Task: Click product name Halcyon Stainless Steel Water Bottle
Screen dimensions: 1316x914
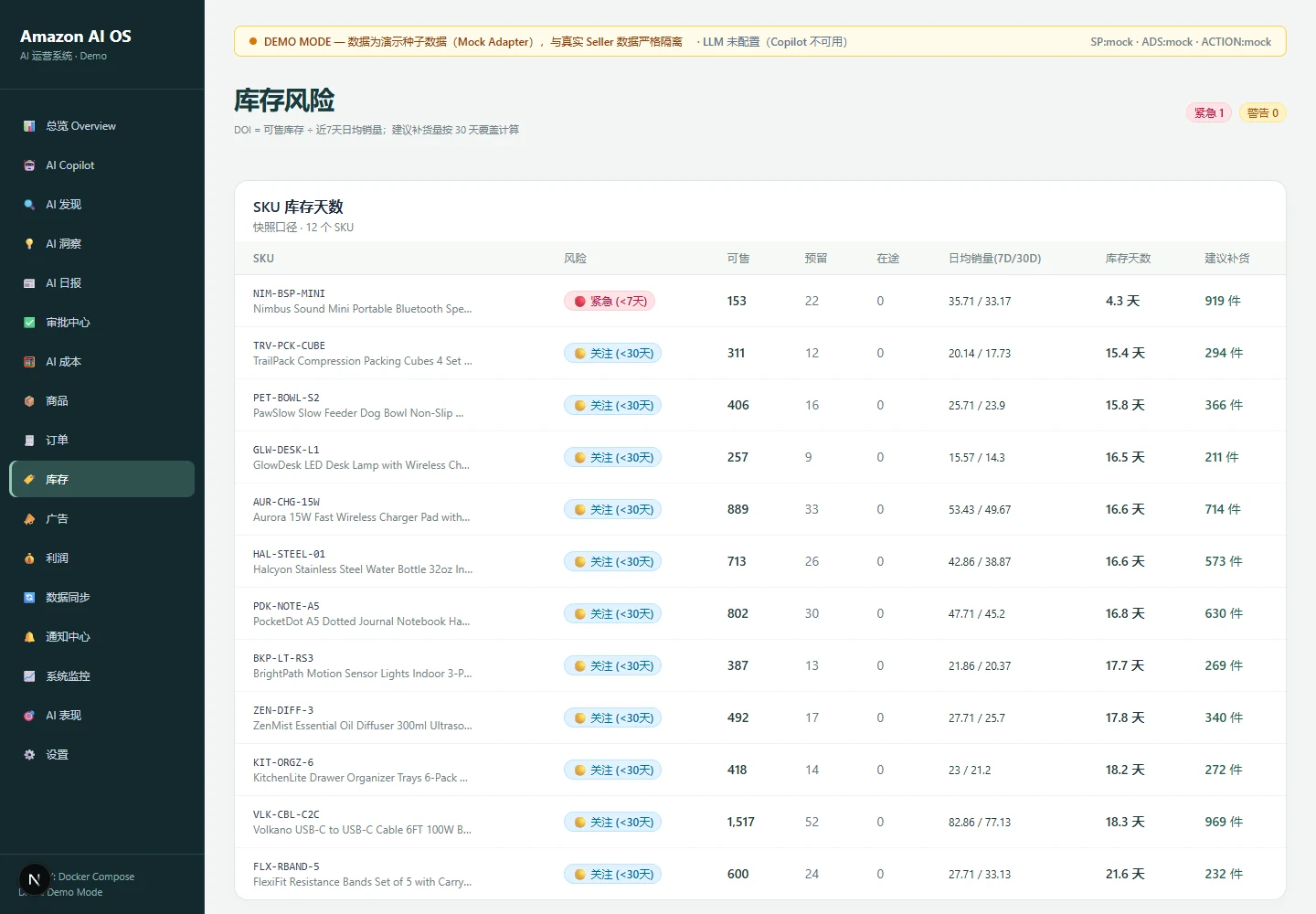Action: (363, 569)
